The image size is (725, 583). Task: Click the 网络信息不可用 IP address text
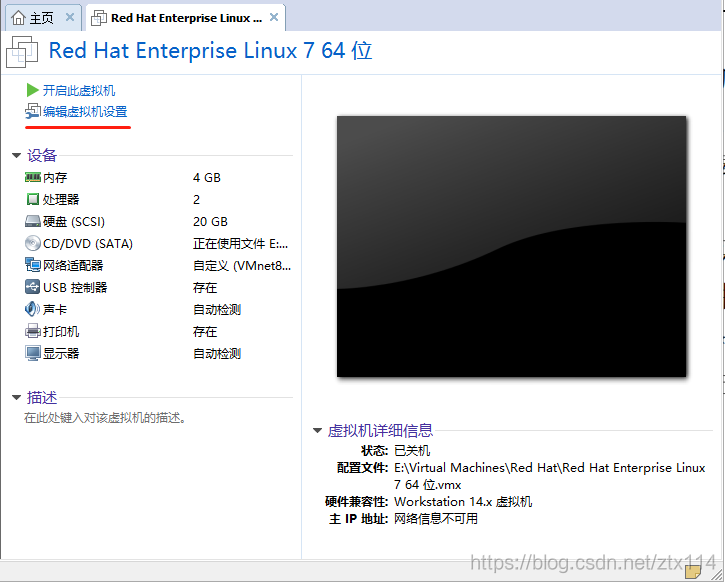point(436,519)
